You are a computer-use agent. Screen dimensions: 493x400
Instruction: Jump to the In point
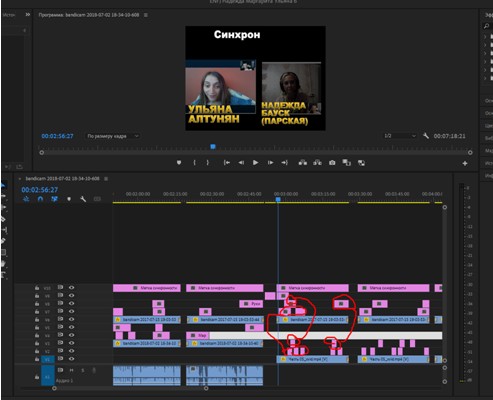tap(227, 163)
